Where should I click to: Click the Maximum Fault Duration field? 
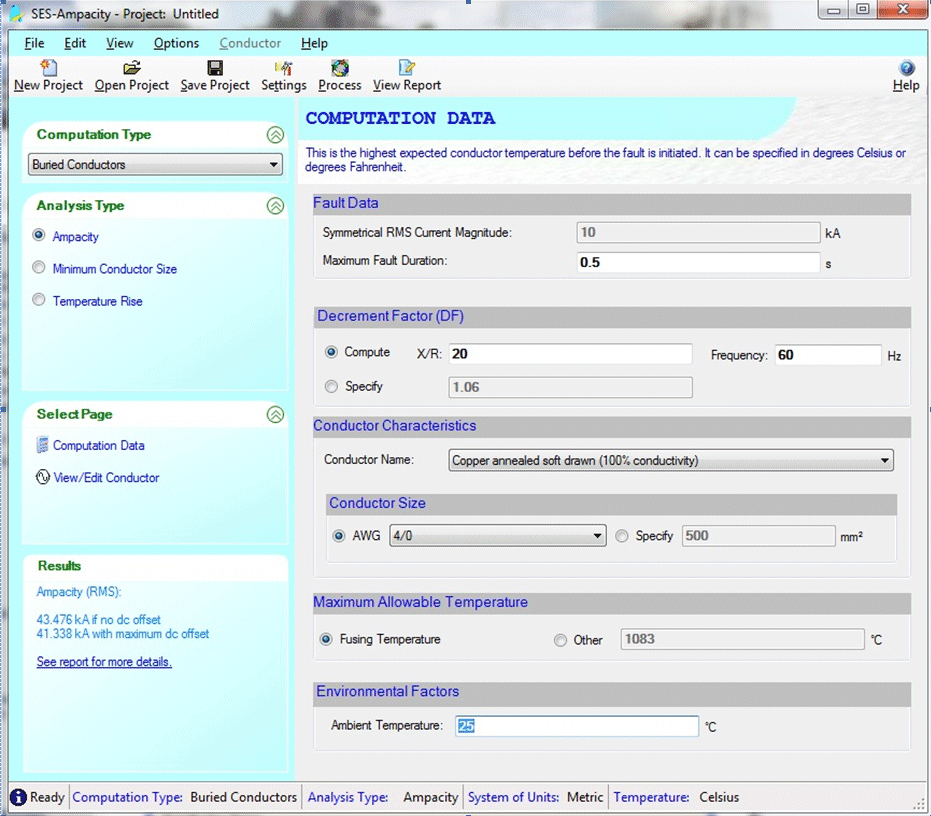pos(698,262)
